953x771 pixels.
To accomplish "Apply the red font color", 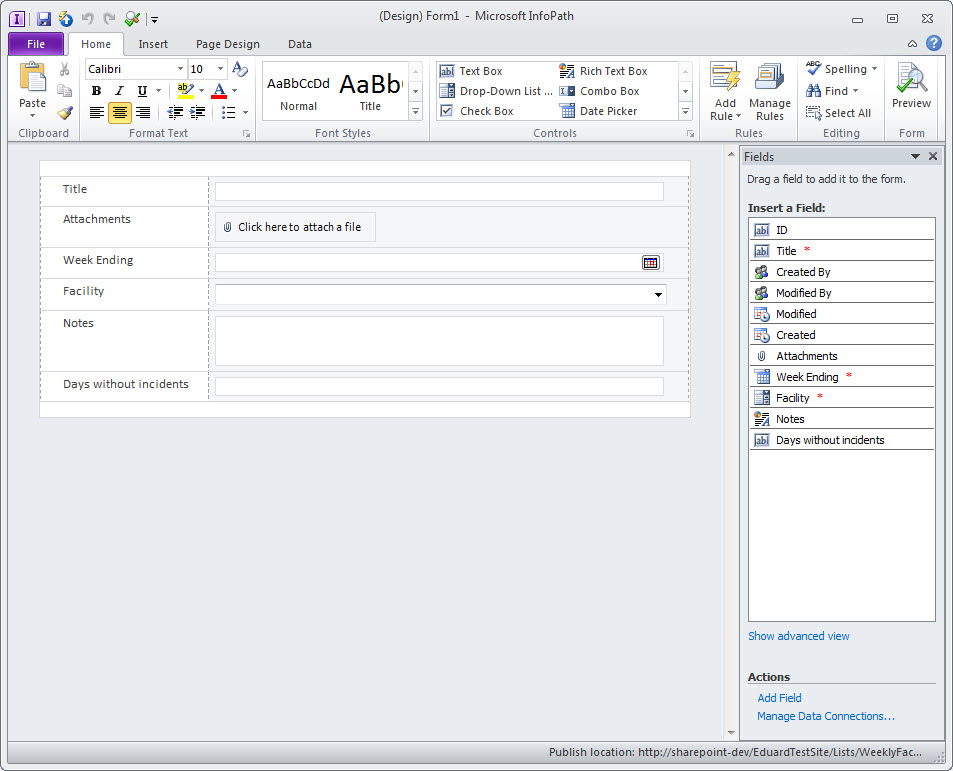I will [x=219, y=91].
